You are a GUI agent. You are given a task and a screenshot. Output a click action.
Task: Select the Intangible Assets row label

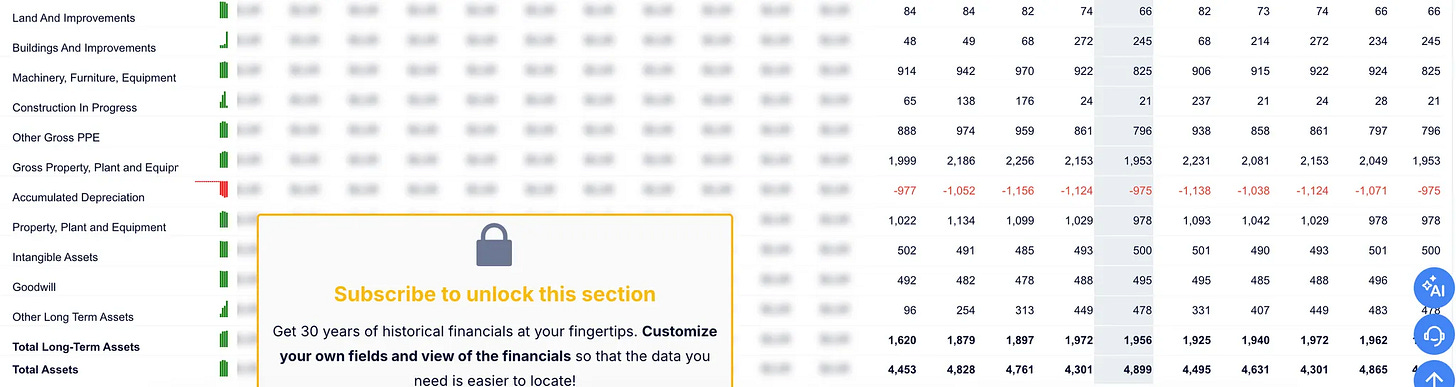(x=55, y=257)
